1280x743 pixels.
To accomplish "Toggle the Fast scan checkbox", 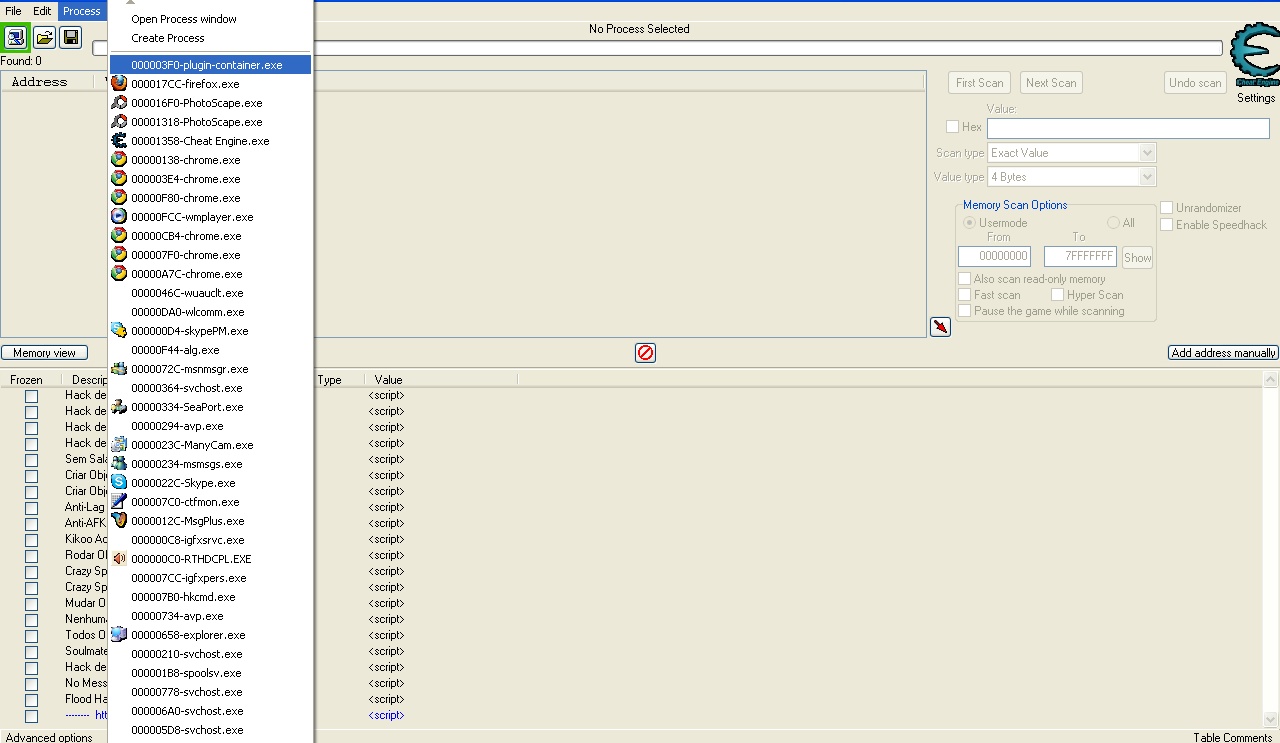I will click(x=964, y=295).
